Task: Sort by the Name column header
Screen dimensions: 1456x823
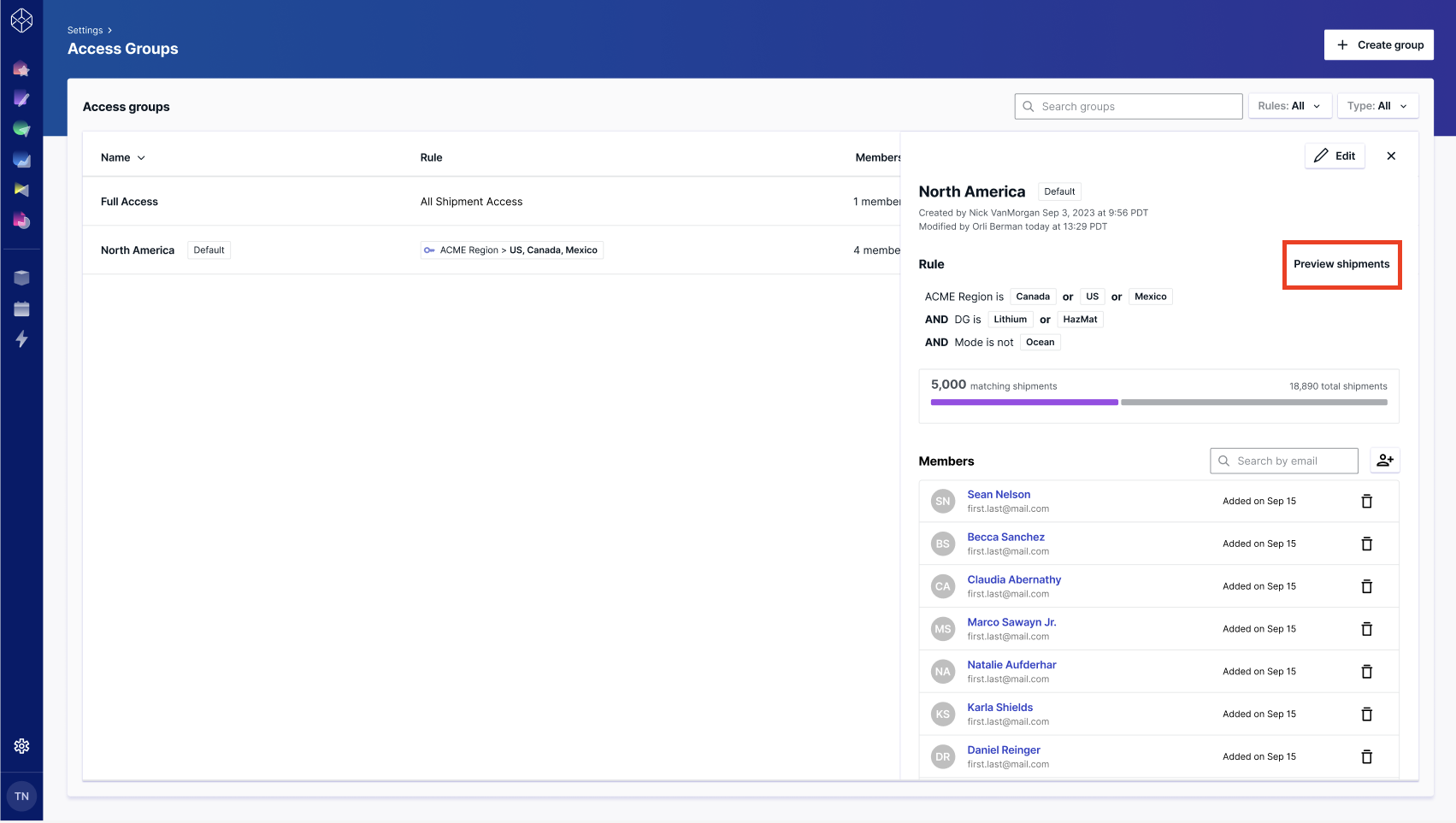Action: click(x=123, y=157)
